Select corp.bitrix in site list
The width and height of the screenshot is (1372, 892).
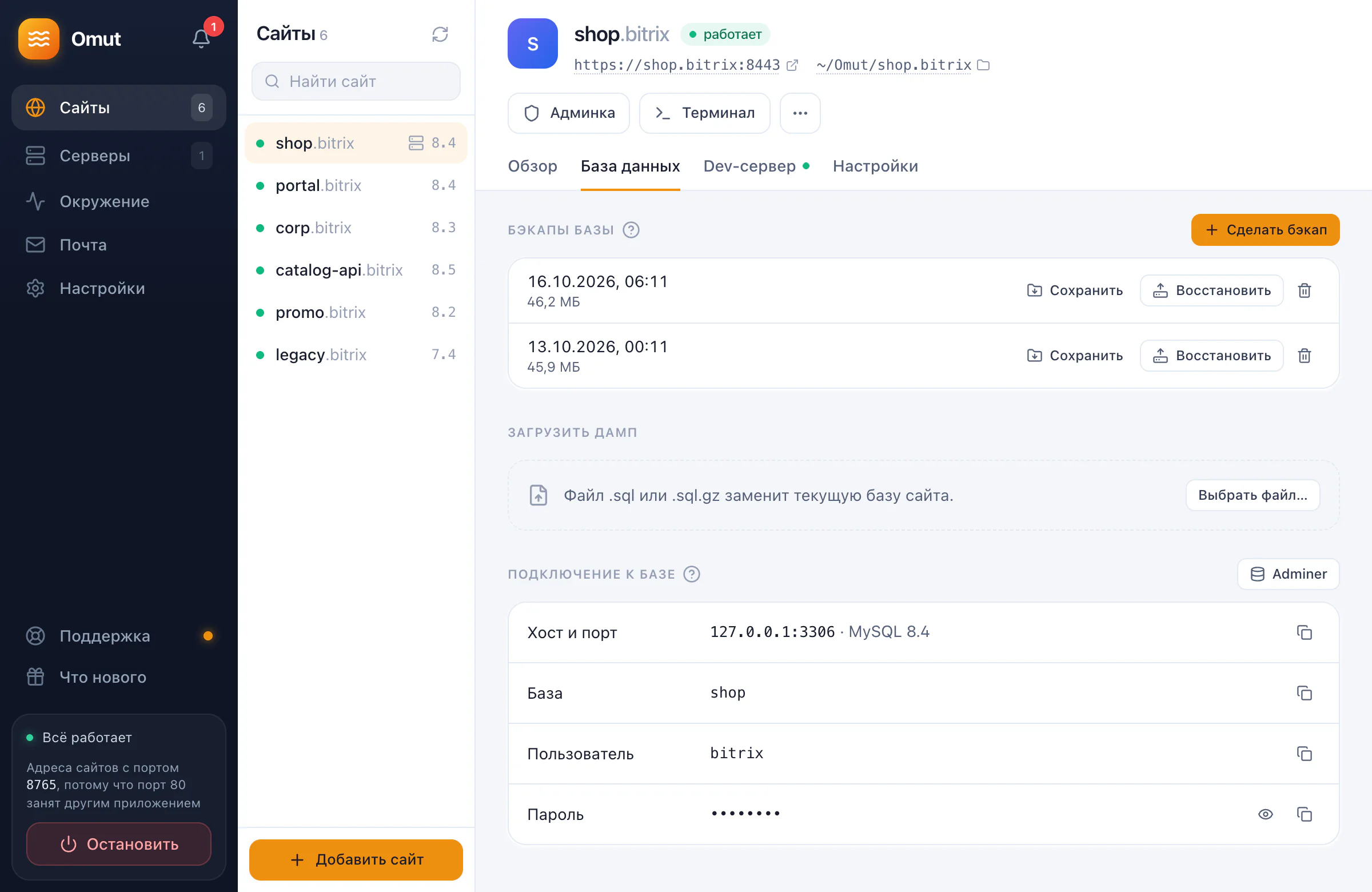356,228
